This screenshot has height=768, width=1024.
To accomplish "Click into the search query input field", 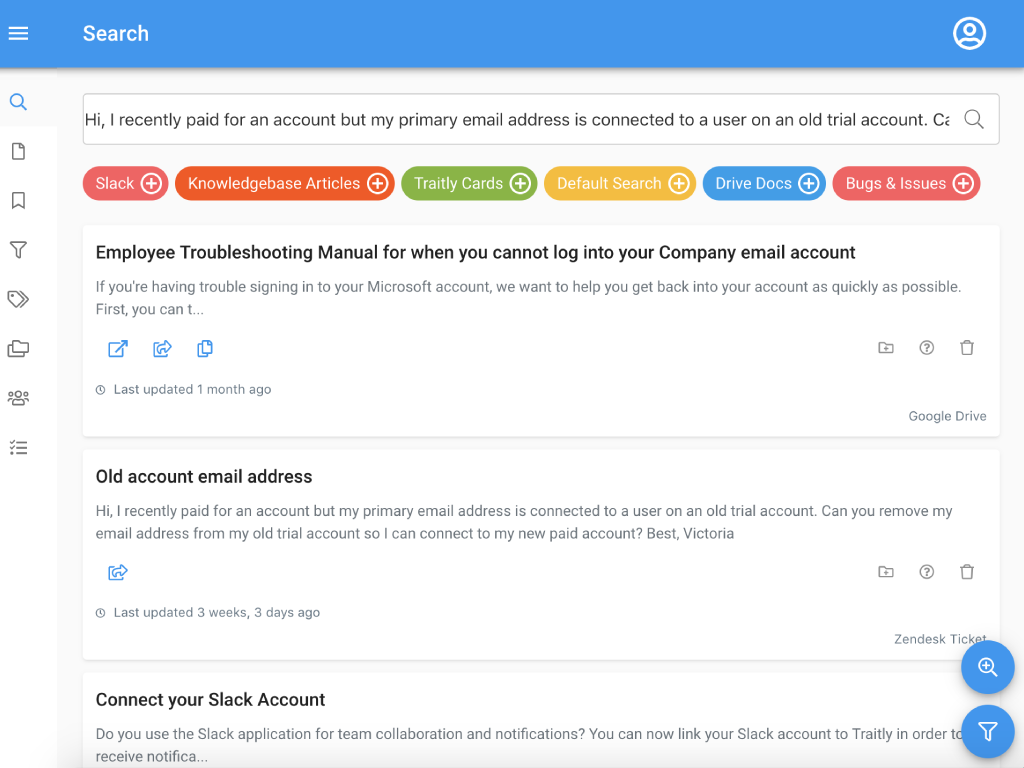I will coord(516,120).
